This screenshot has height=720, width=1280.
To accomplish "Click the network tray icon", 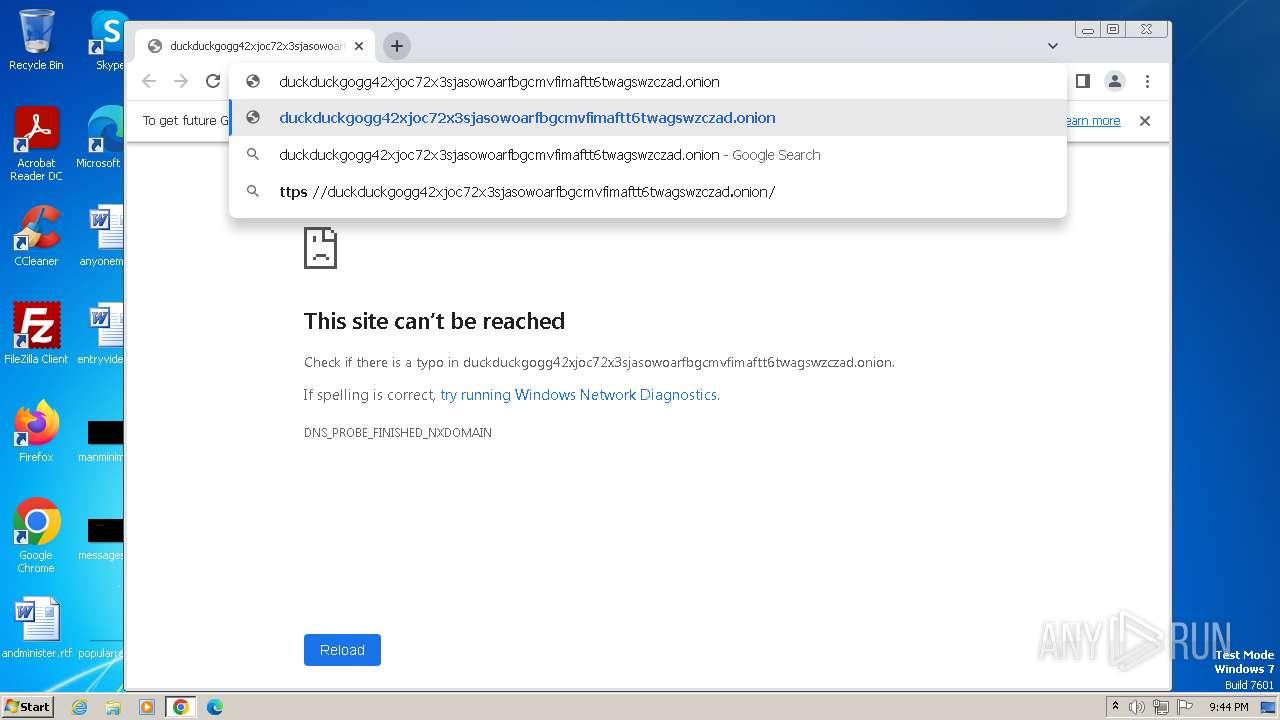I will [1161, 707].
